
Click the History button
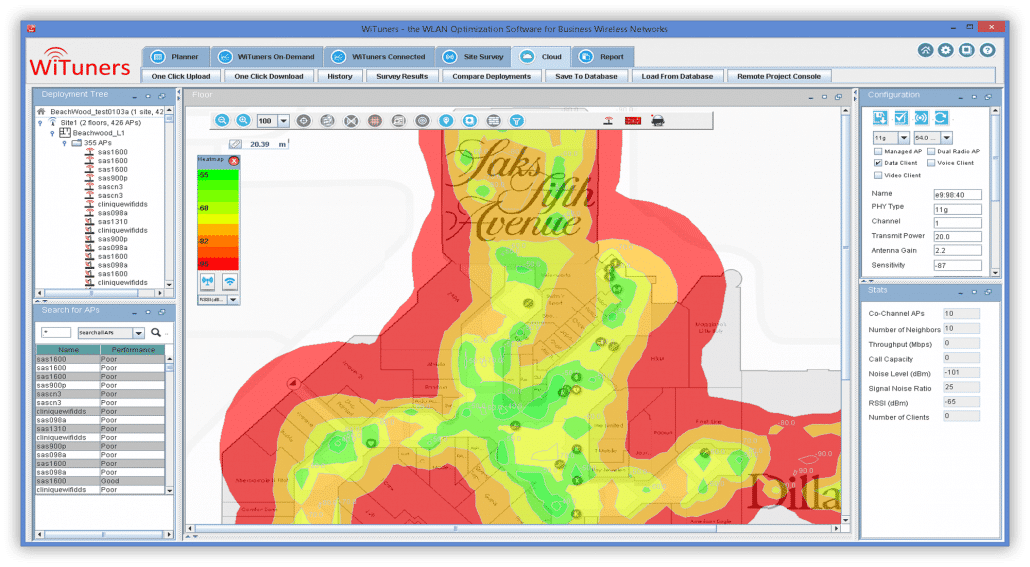click(x=340, y=76)
